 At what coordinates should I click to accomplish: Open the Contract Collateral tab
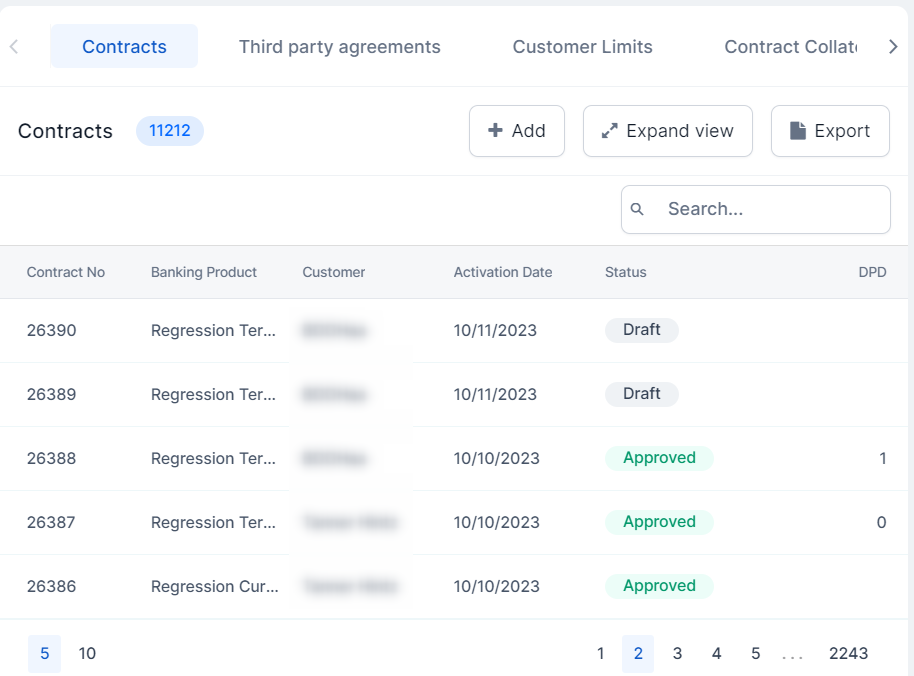(790, 47)
